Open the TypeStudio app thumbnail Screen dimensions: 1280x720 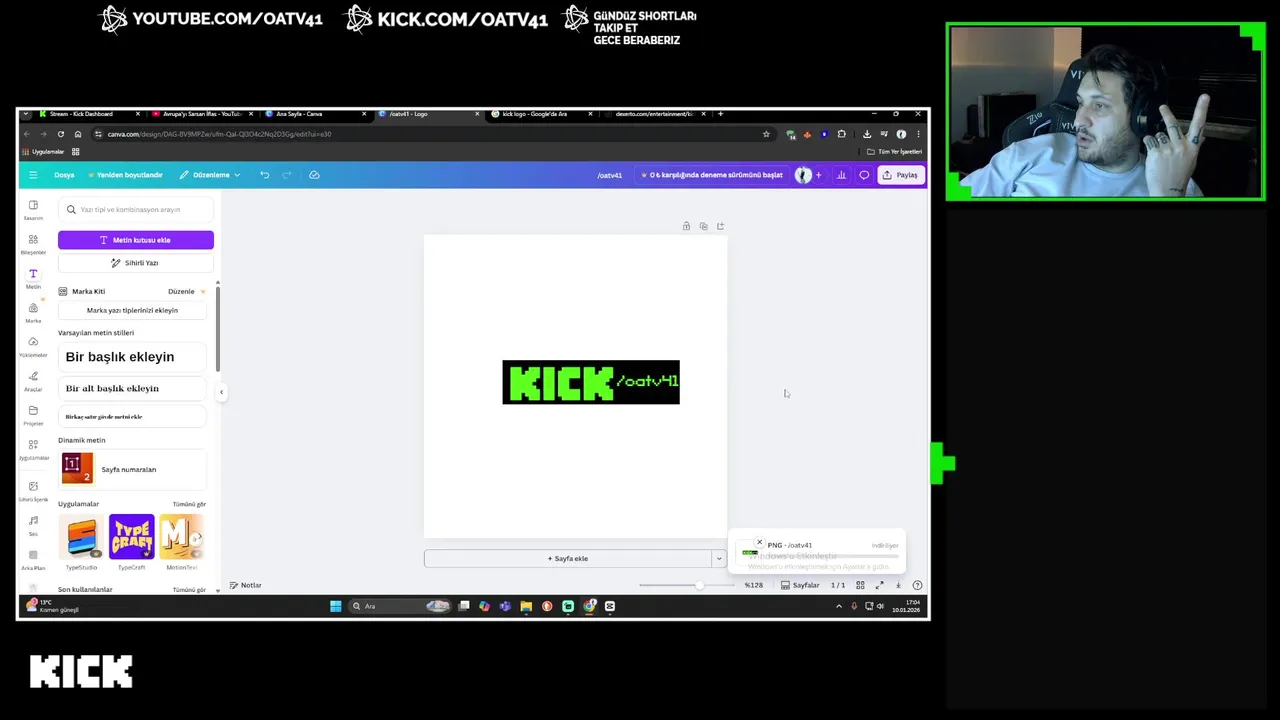point(82,537)
